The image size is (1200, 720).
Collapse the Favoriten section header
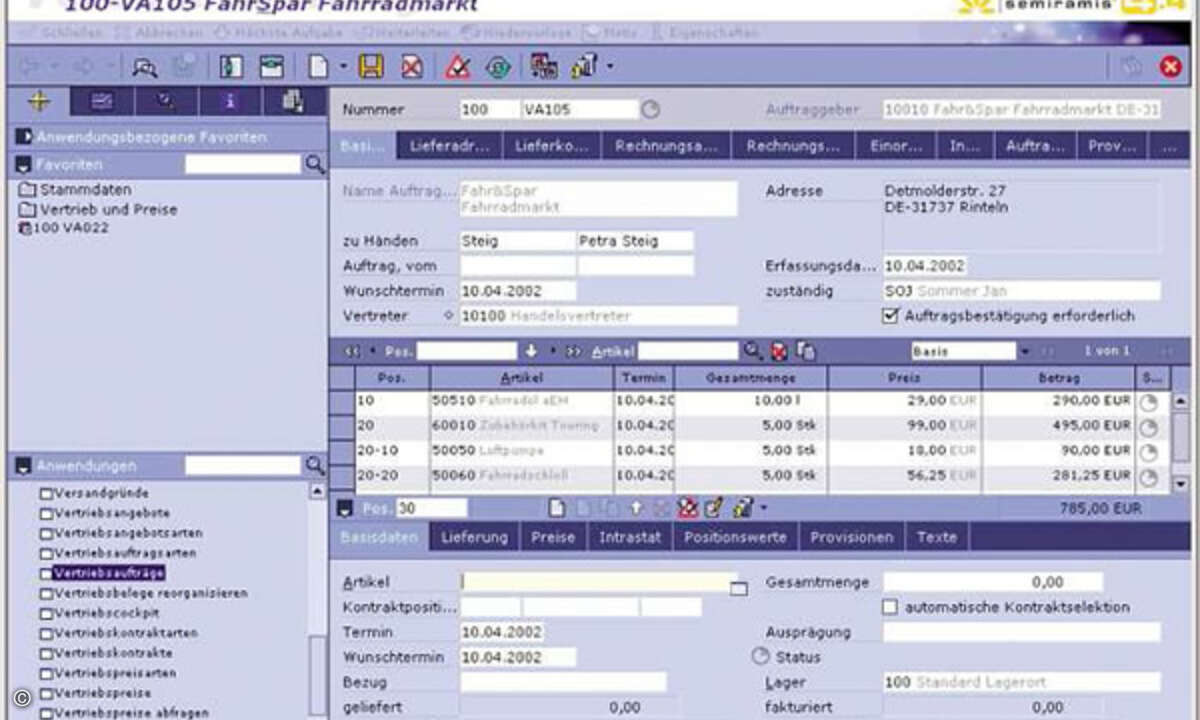(x=23, y=164)
